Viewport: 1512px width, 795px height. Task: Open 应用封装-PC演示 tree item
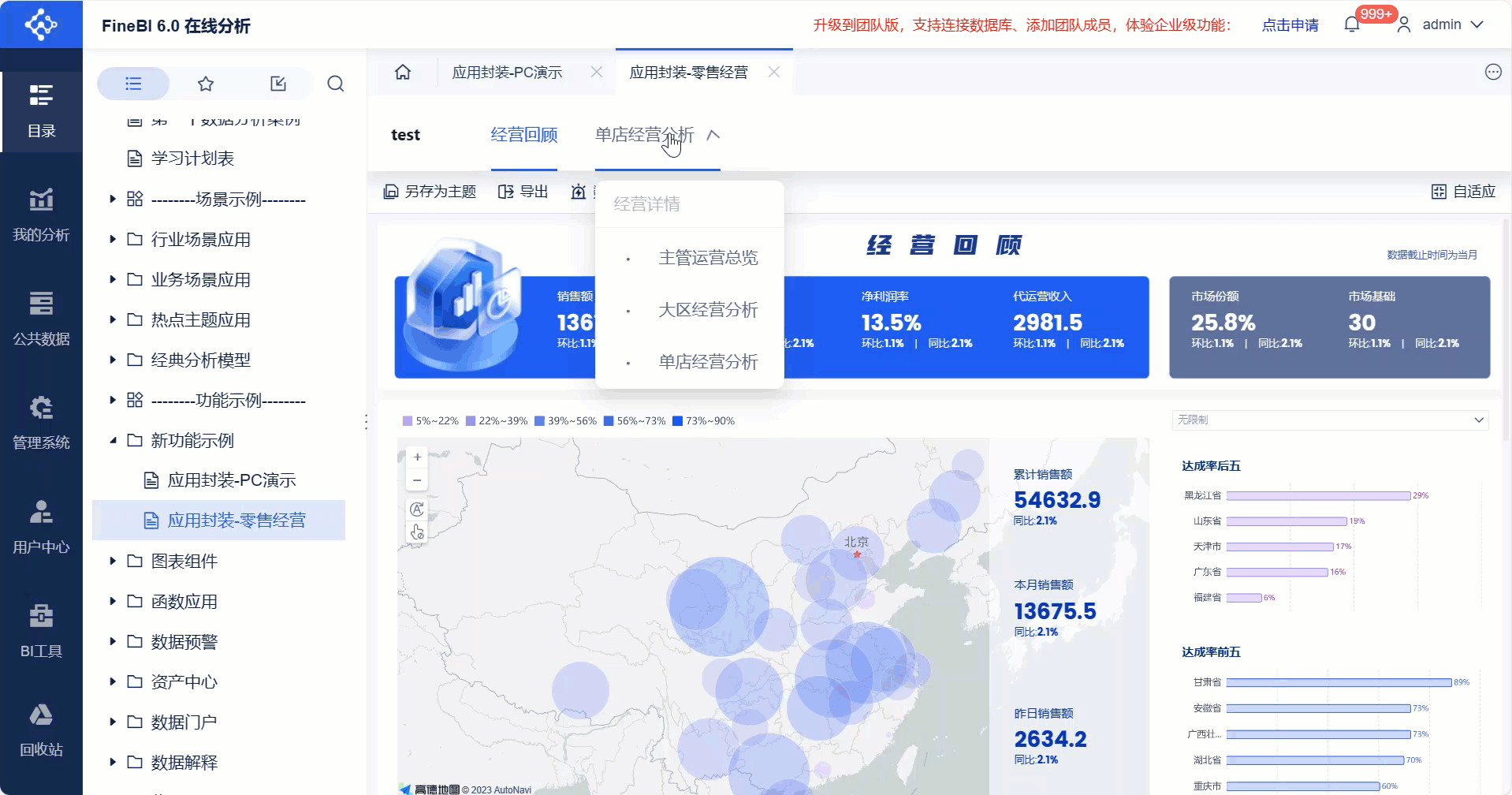[x=232, y=480]
